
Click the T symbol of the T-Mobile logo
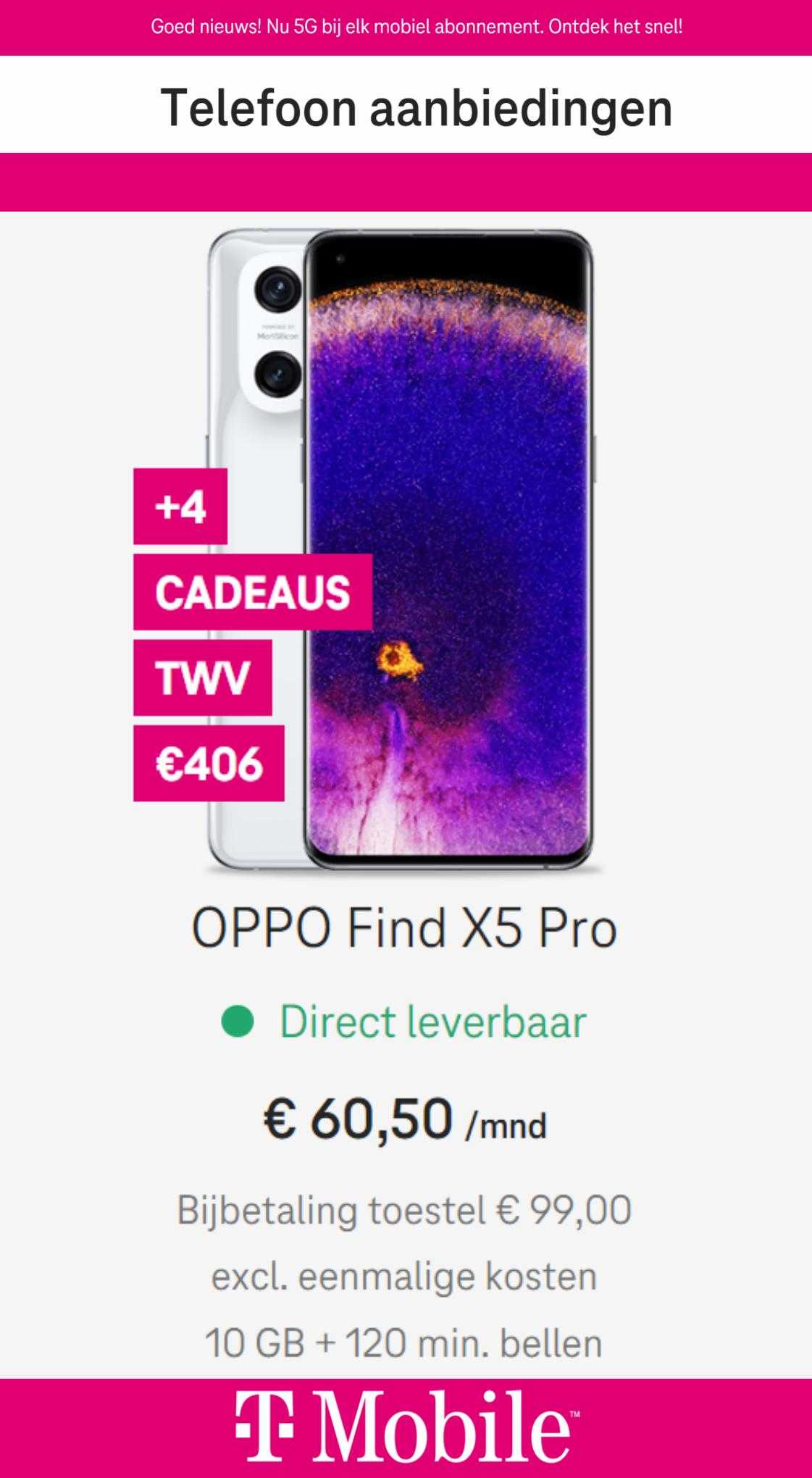(x=264, y=1426)
